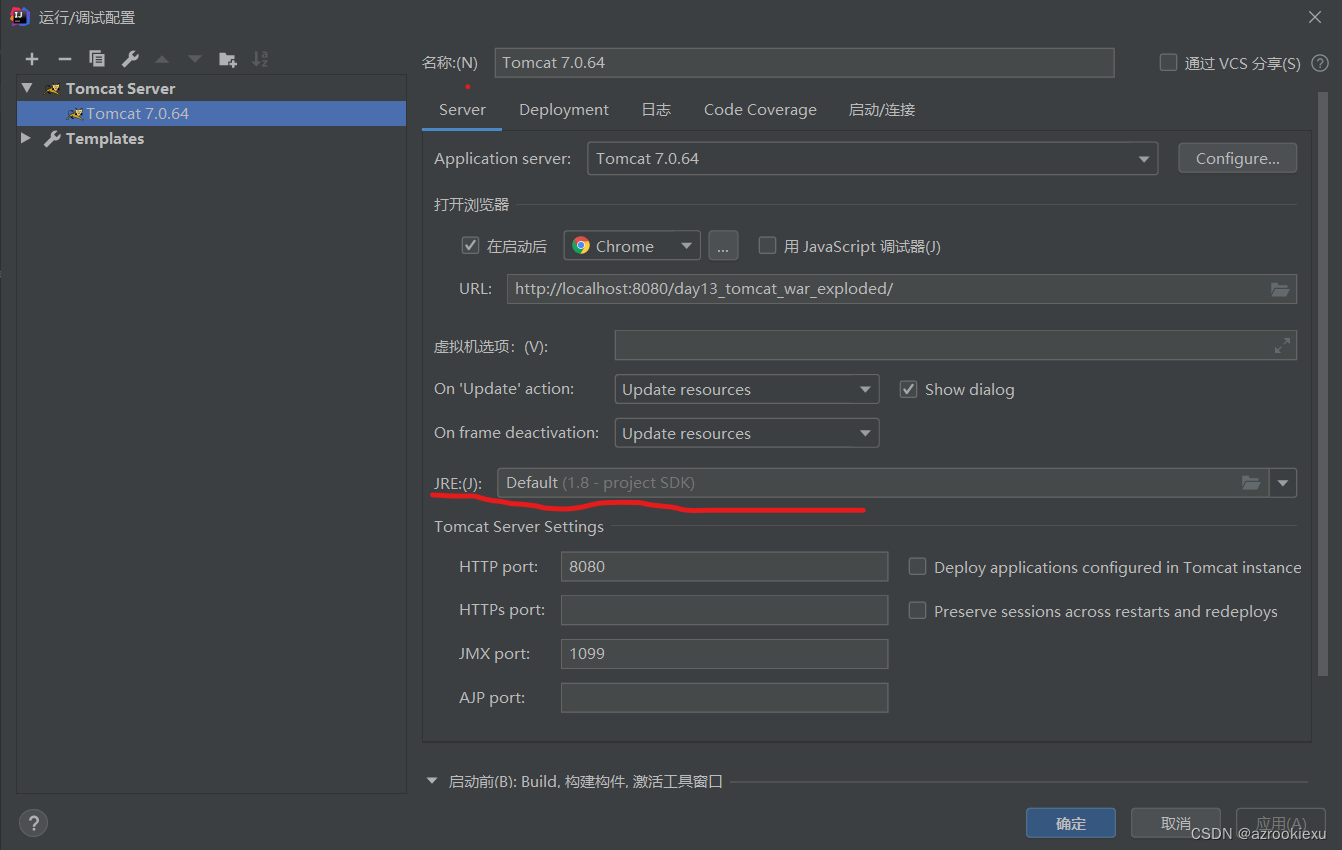Open the JRE dropdown arrow
This screenshot has height=850, width=1342.
[1283, 483]
